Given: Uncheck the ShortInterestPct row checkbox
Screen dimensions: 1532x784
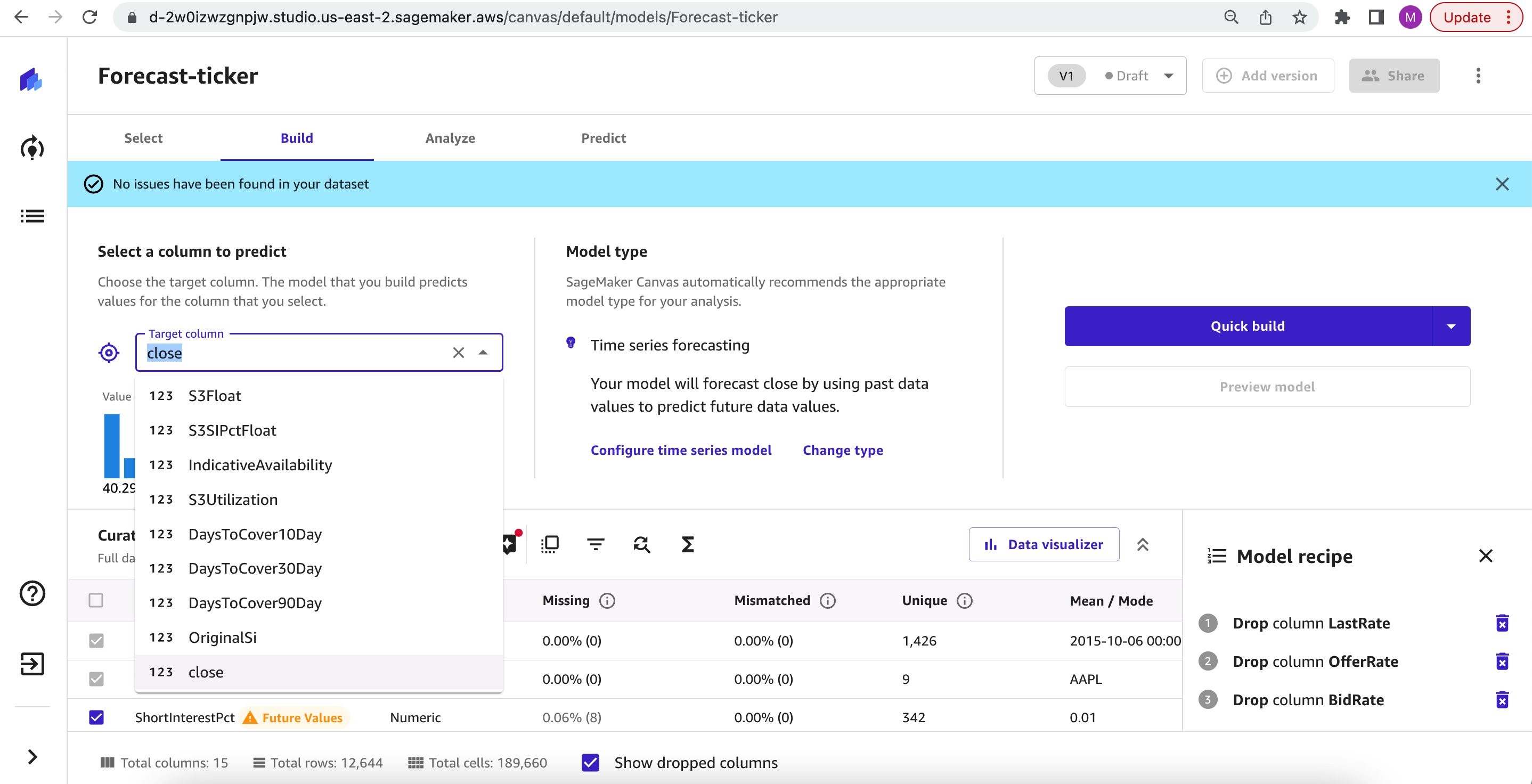Looking at the screenshot, I should point(96,717).
